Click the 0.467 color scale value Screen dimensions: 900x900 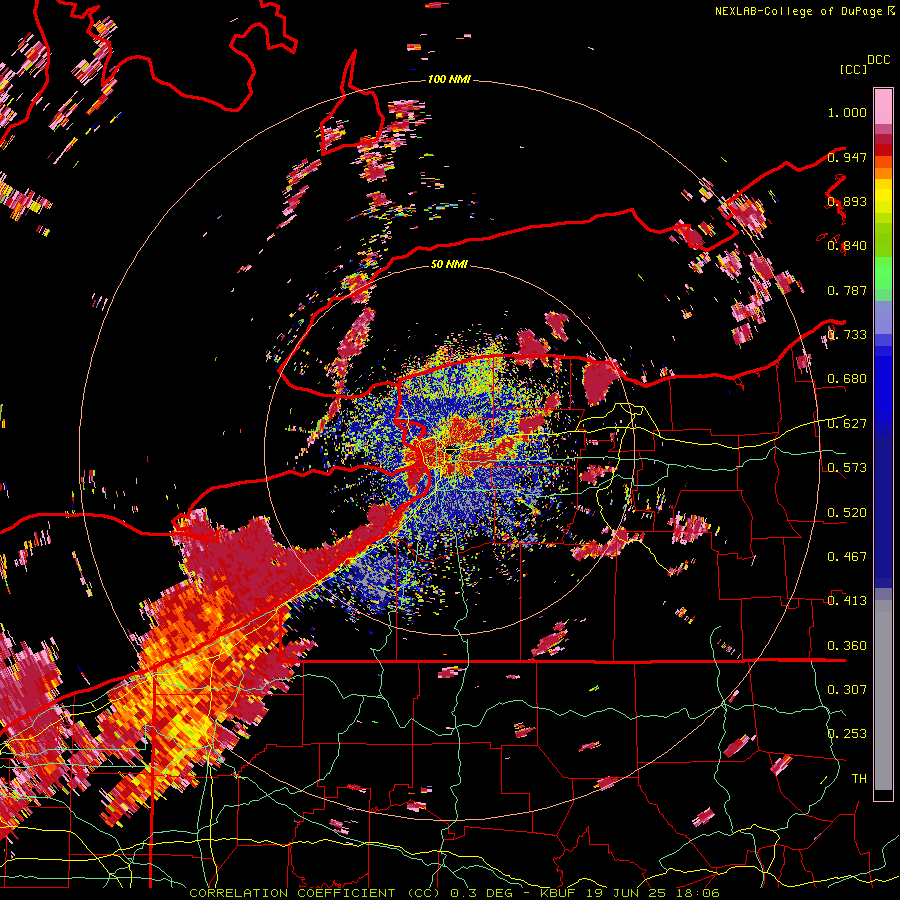[x=847, y=557]
